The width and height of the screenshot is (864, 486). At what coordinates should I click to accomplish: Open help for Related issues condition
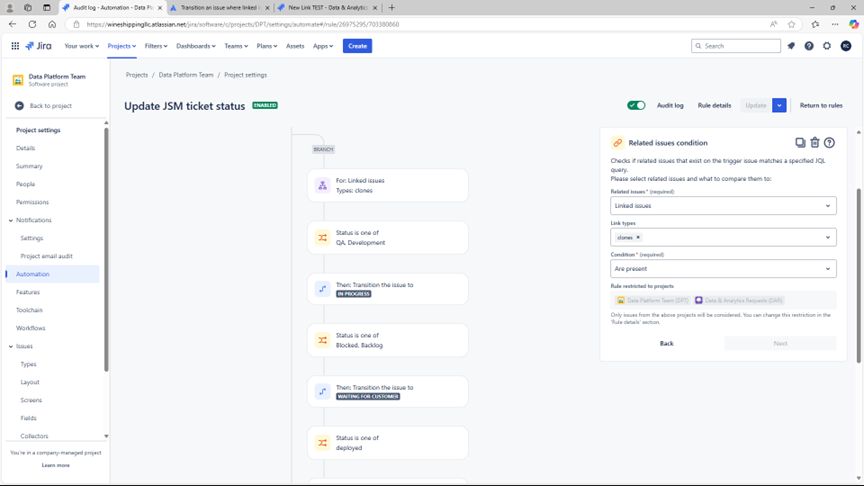point(829,143)
